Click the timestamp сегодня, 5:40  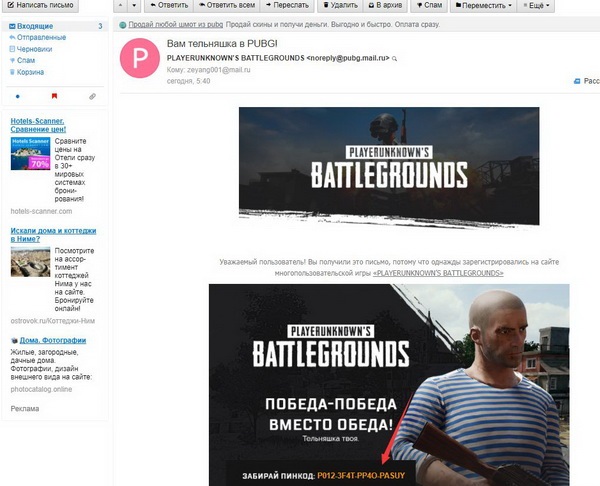[x=188, y=81]
